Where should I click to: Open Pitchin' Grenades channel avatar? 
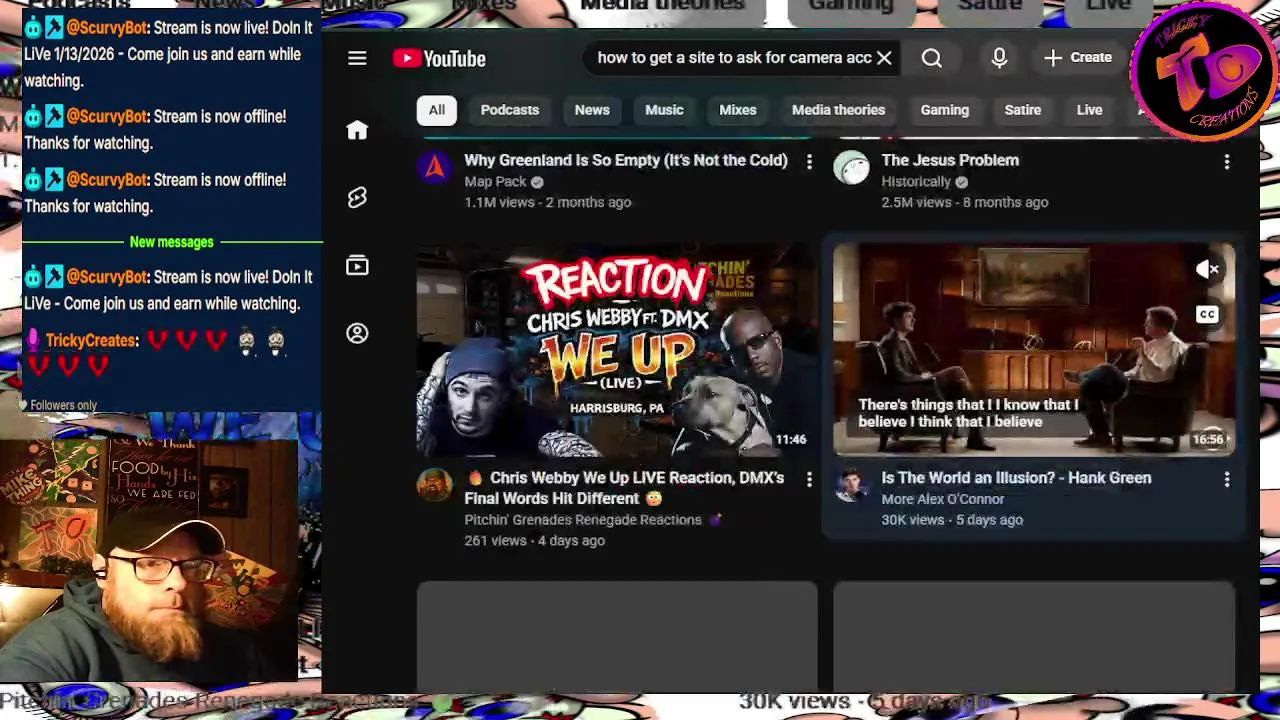point(434,486)
